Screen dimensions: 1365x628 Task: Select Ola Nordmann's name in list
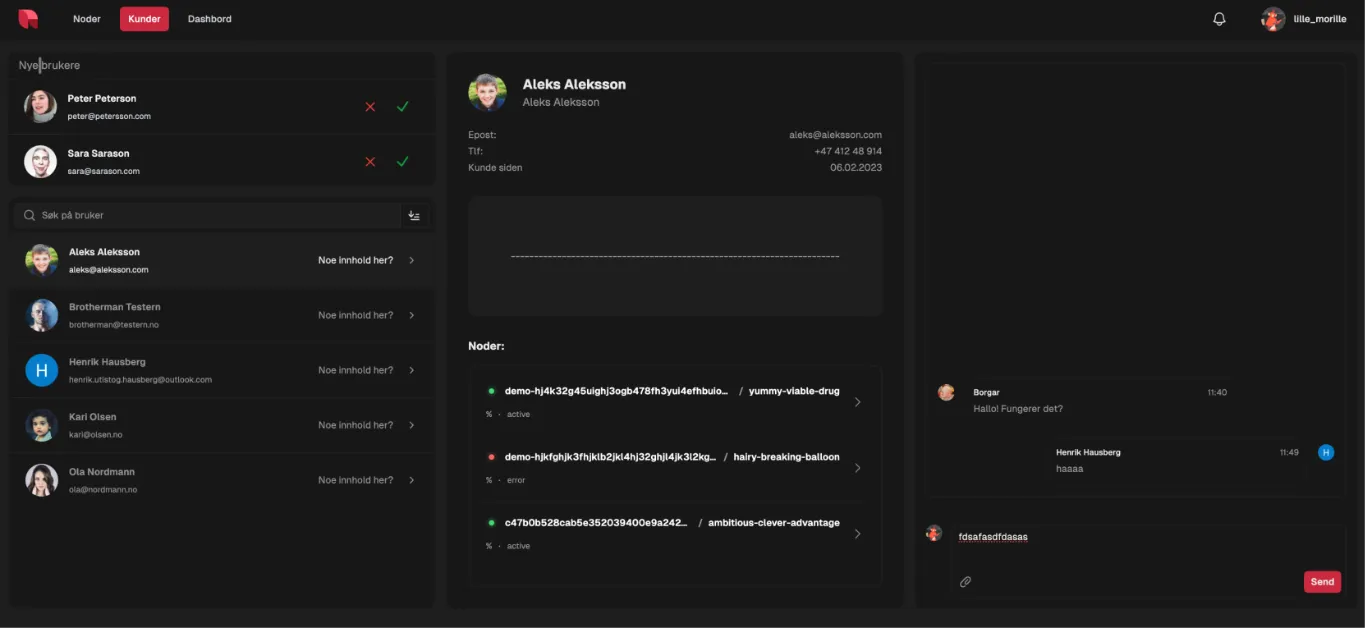tap(102, 472)
